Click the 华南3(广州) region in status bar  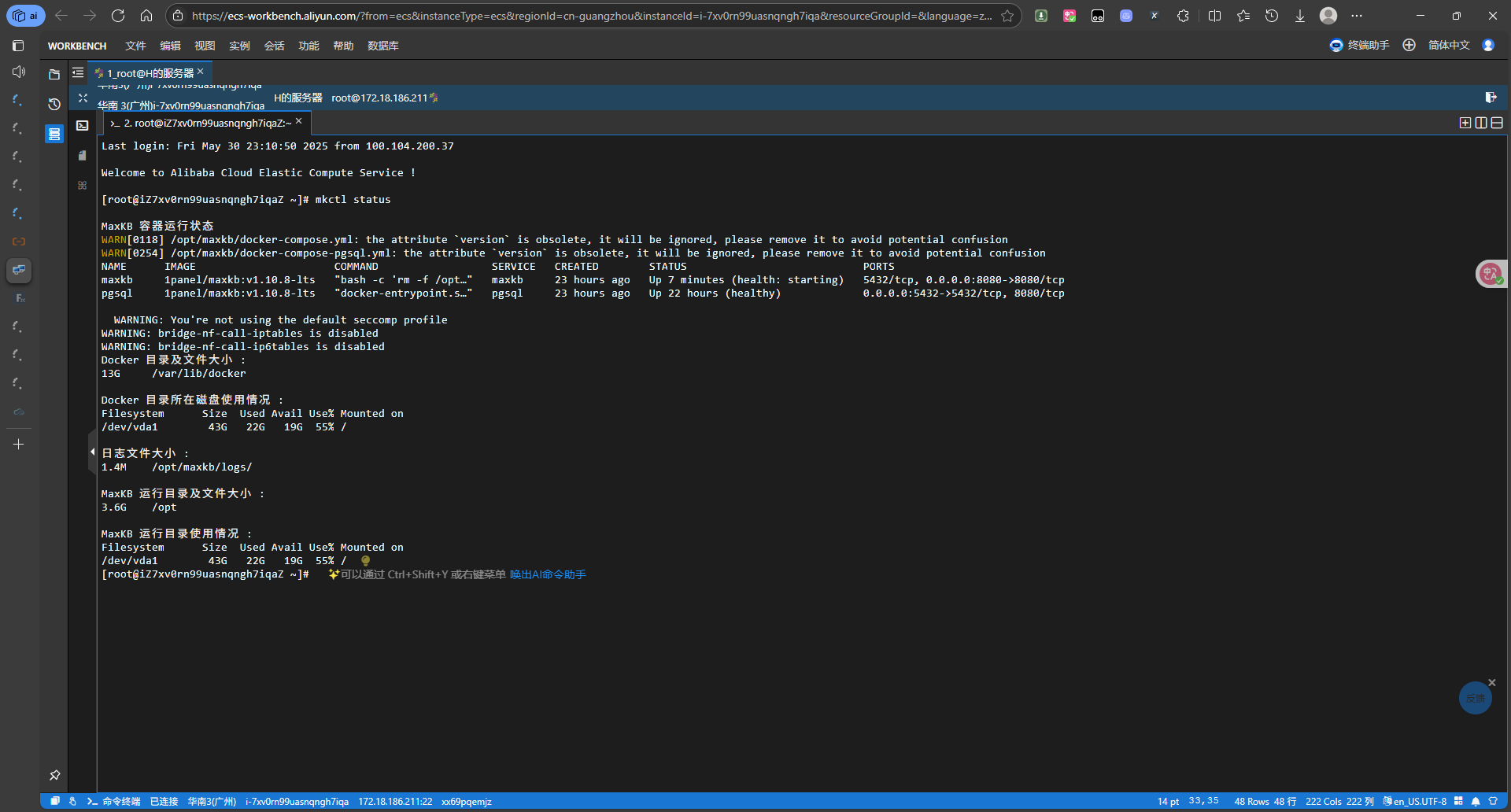(212, 802)
